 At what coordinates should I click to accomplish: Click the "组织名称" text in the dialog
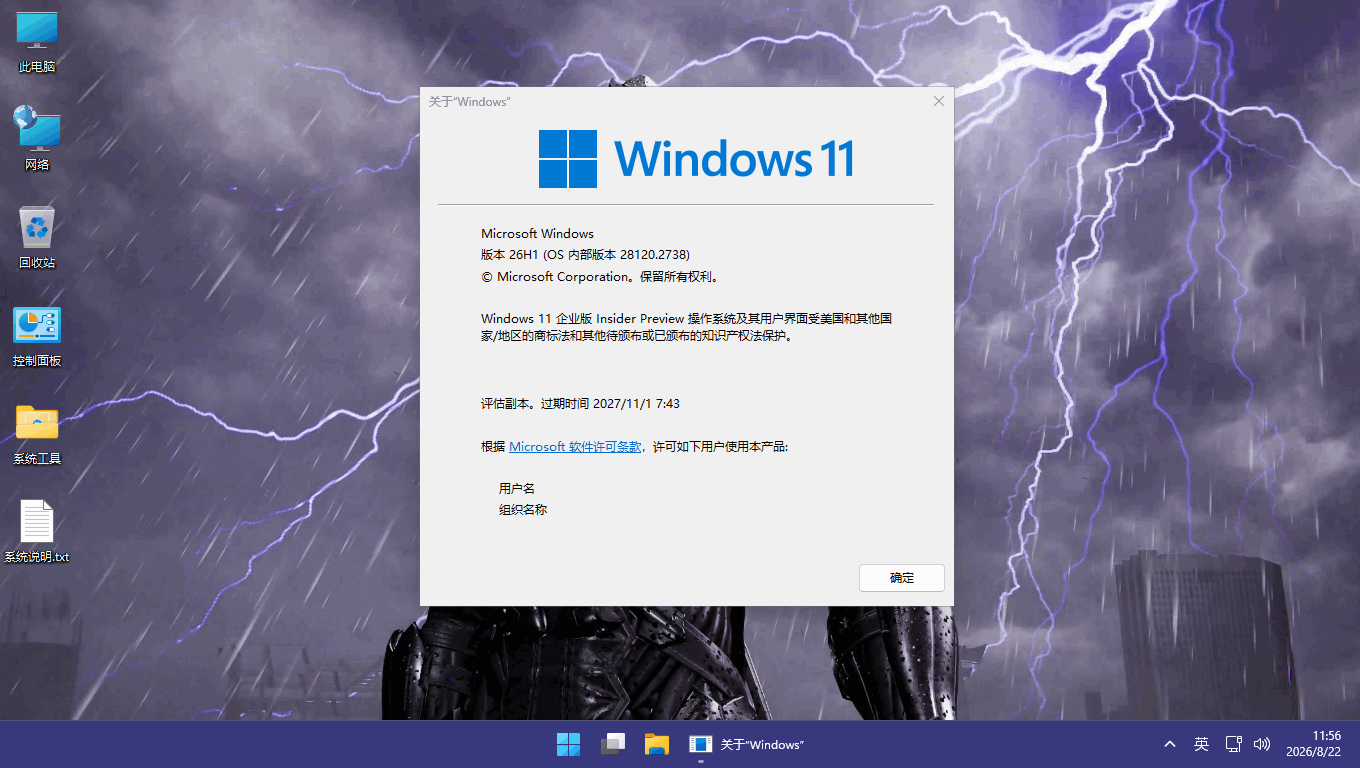523,510
